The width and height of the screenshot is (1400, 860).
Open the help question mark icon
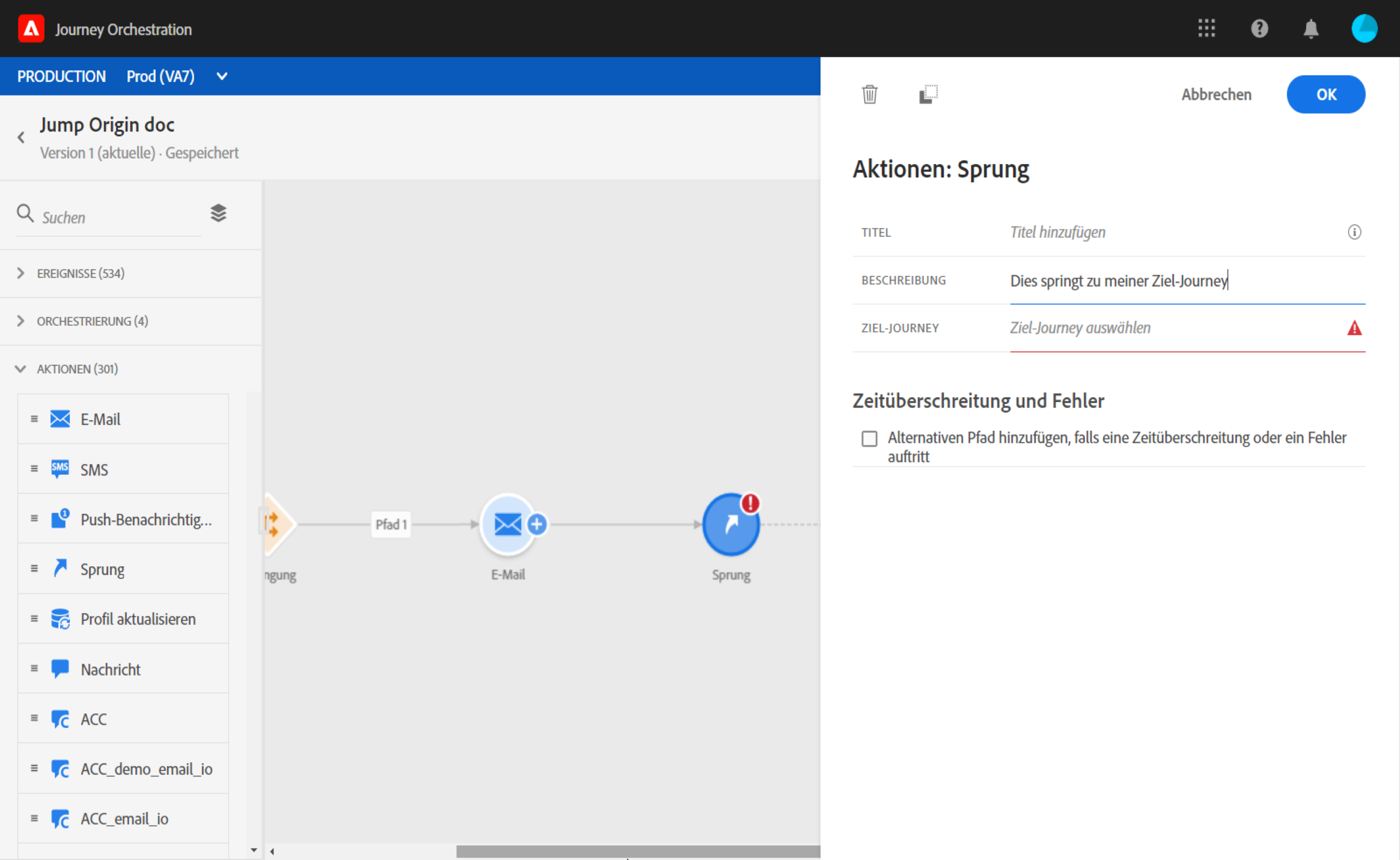point(1259,28)
